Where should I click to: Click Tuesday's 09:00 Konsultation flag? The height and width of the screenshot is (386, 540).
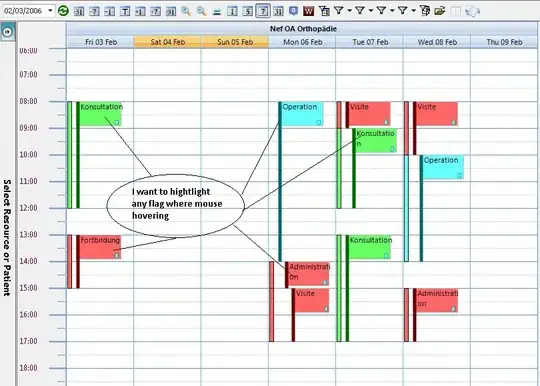pyautogui.click(x=376, y=140)
